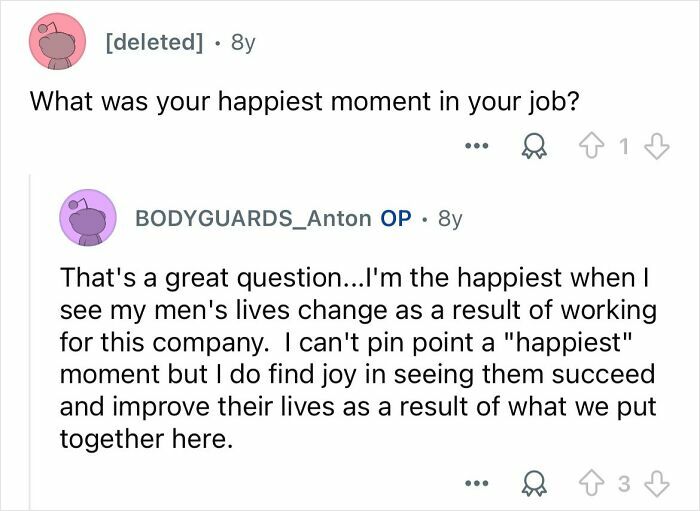Collapse the reply thread via the vertical line
The height and width of the screenshot is (511, 700).
[x=30, y=342]
